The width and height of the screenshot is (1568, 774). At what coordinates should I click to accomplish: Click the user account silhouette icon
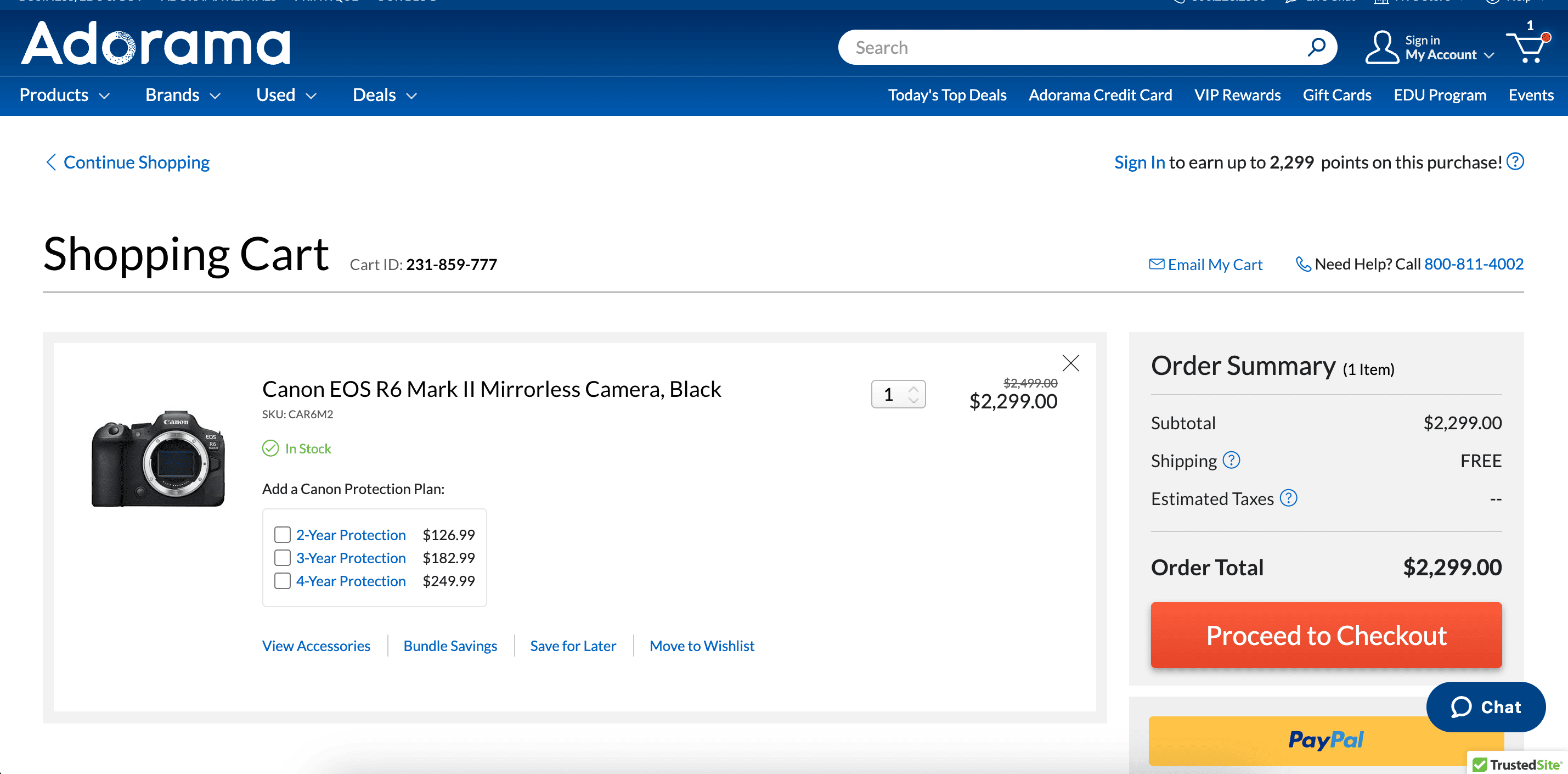click(x=1382, y=48)
